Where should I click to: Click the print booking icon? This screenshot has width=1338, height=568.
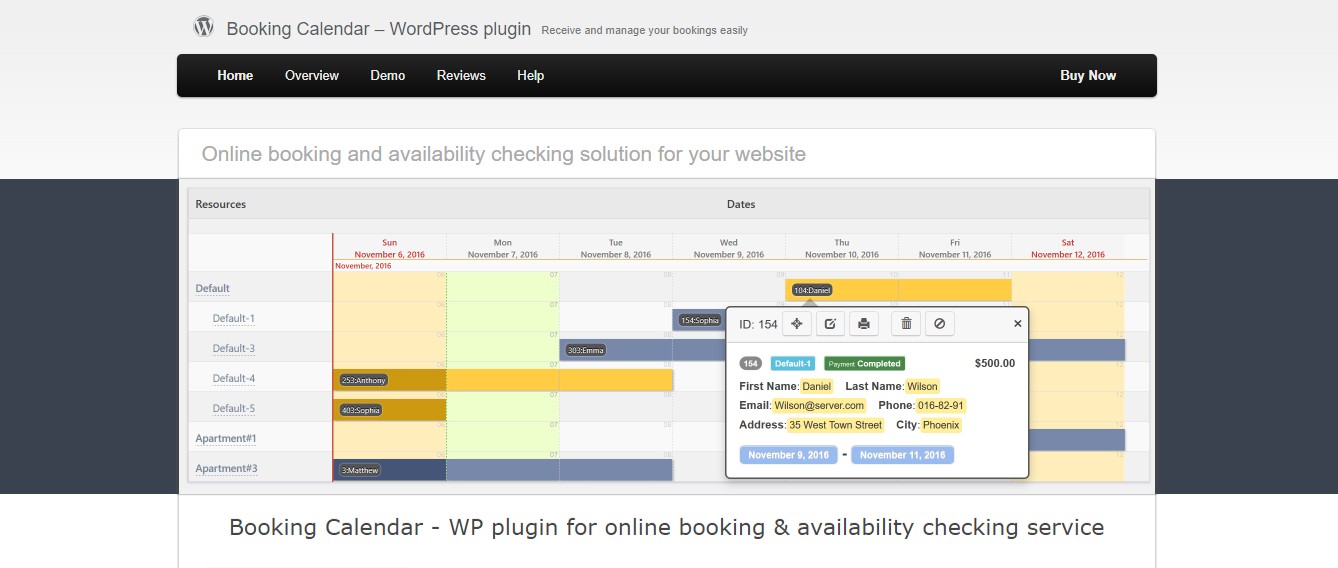(864, 323)
